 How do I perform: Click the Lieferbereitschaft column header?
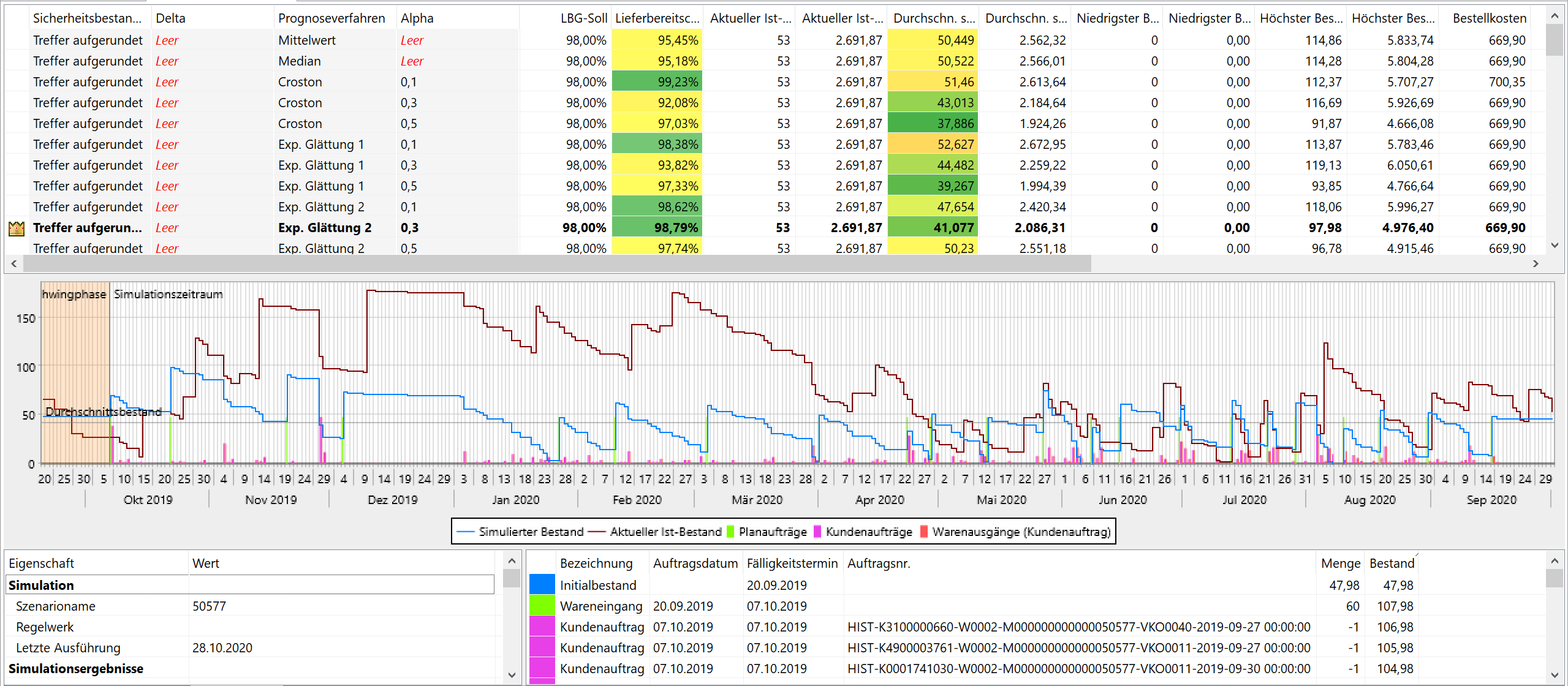click(x=657, y=18)
